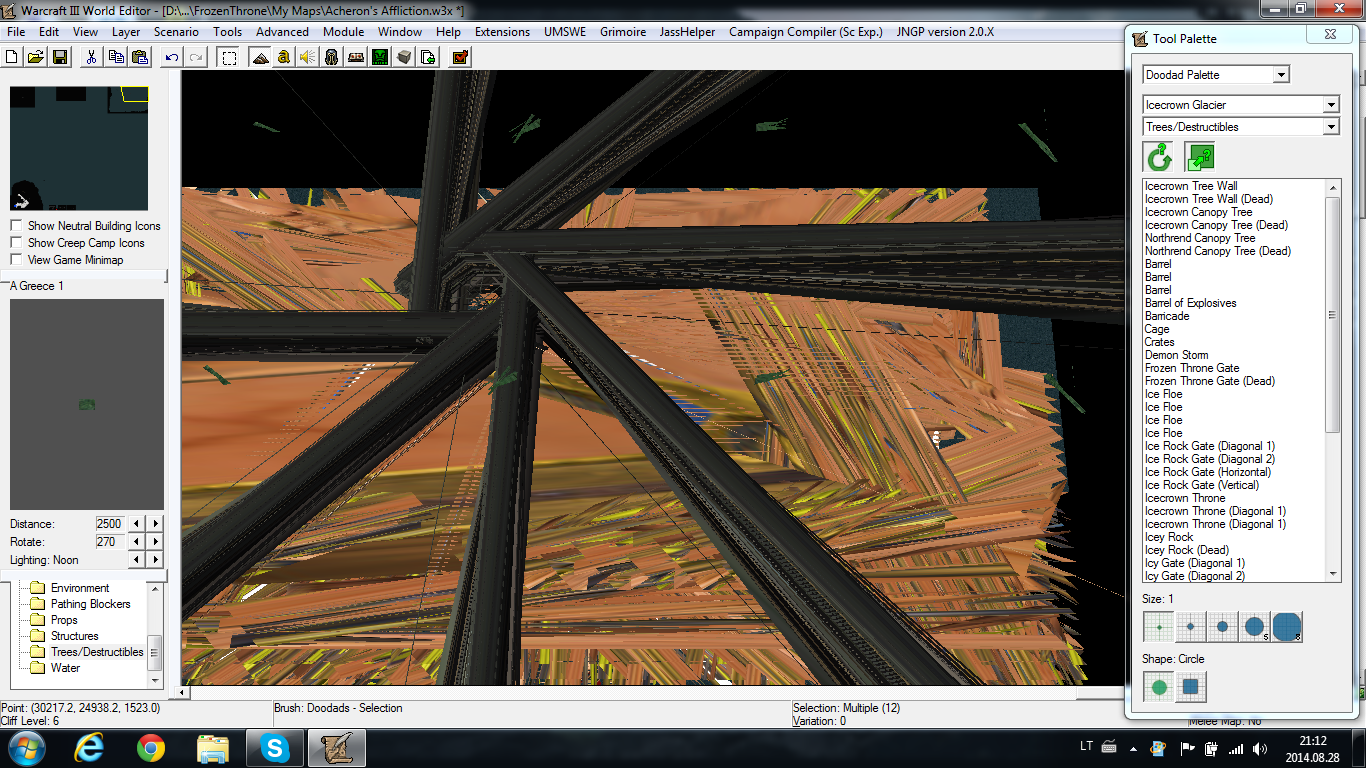Open the Object Manager cube icon
Image resolution: width=1366 pixels, height=768 pixels.
[404, 57]
